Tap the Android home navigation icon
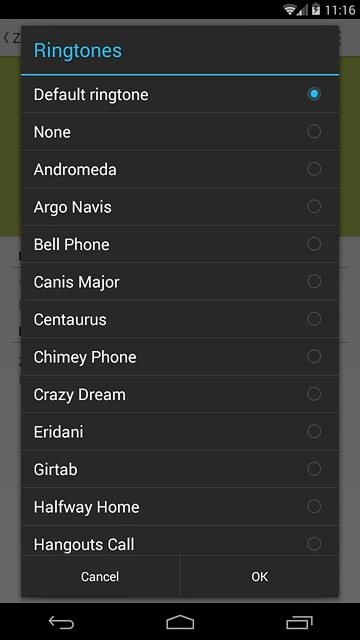Viewport: 360px width, 640px height. coord(180,622)
